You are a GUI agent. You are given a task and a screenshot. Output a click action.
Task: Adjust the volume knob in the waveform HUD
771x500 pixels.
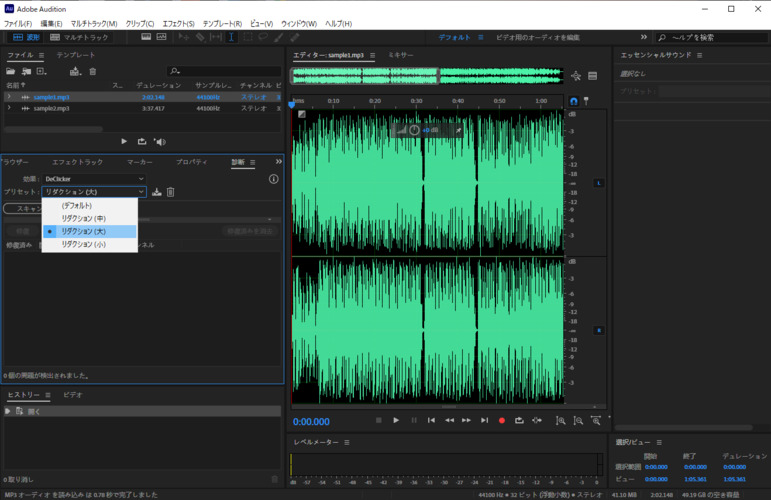pos(415,130)
